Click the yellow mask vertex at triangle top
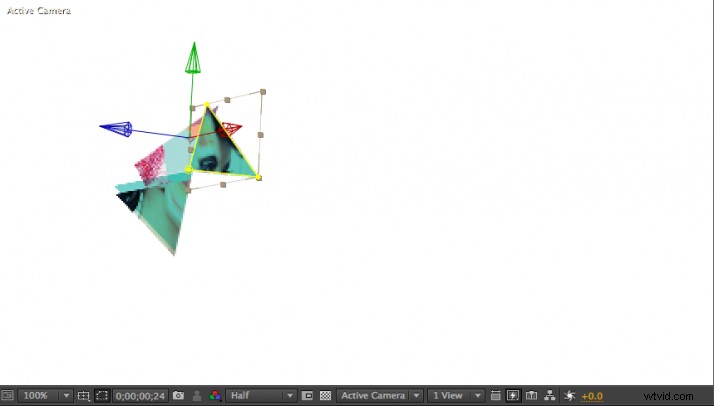The height and width of the screenshot is (406, 714). pyautogui.click(x=207, y=105)
